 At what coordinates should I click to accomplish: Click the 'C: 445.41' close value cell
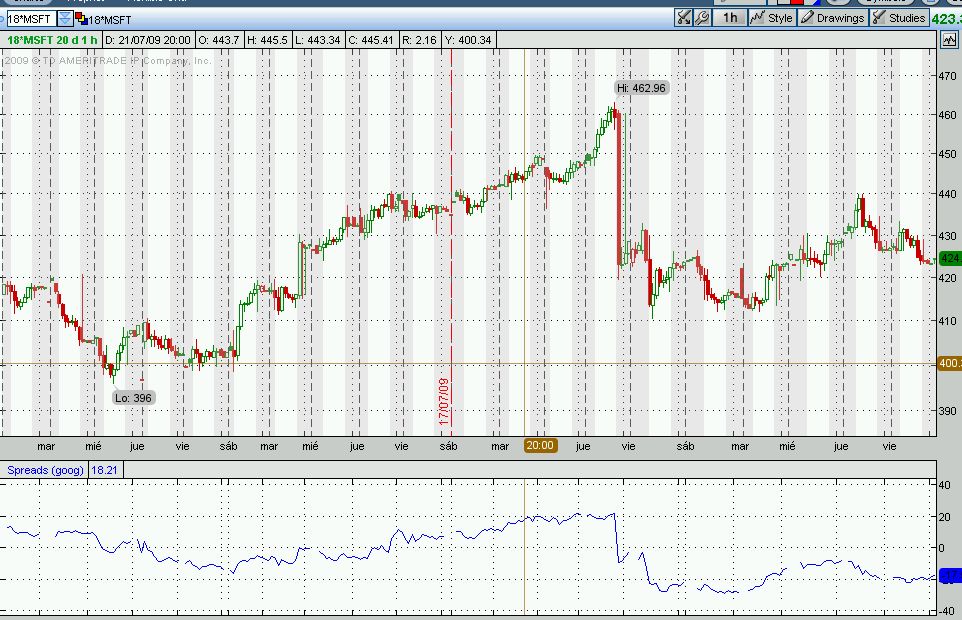point(371,40)
